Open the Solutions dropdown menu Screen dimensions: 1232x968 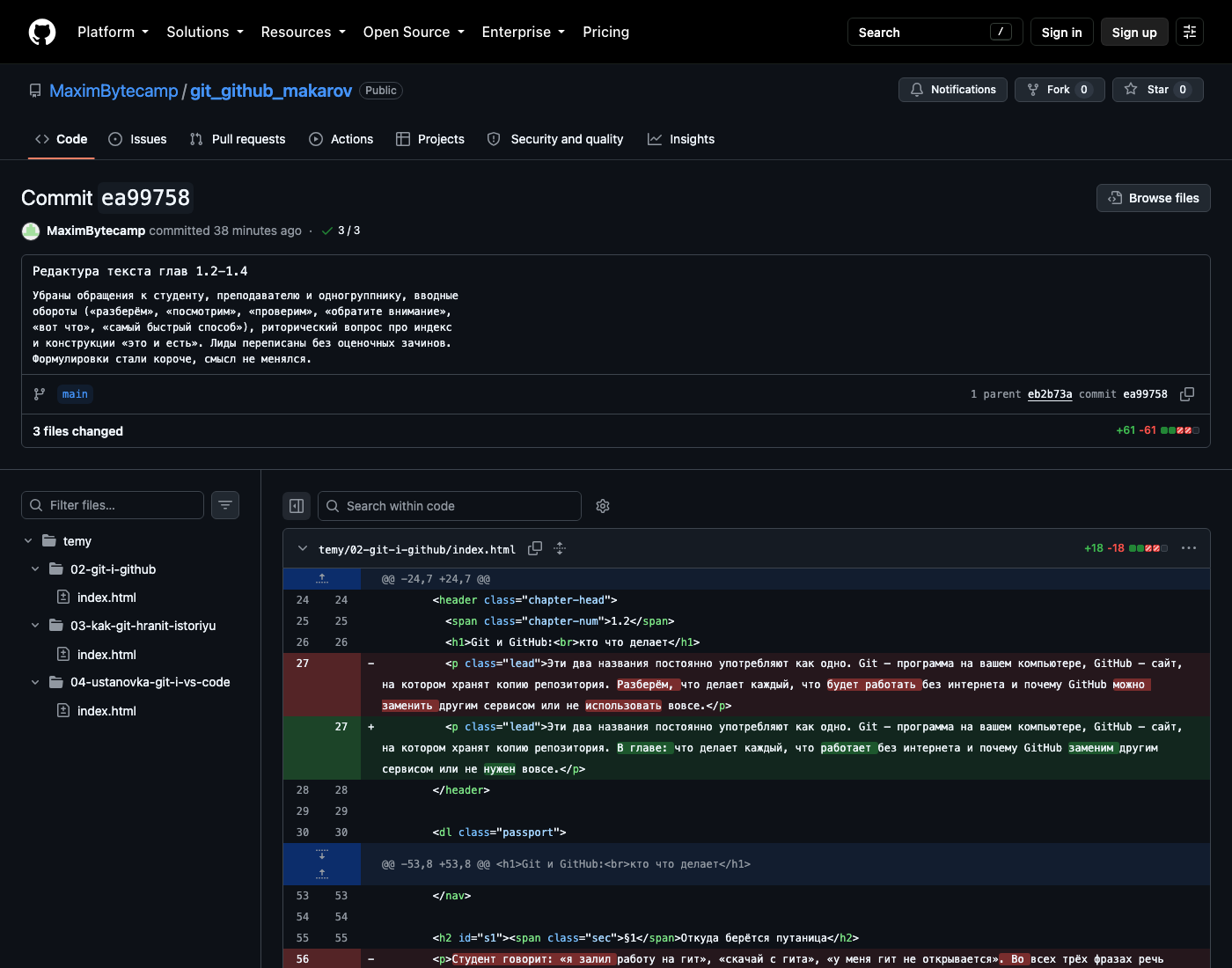[204, 32]
